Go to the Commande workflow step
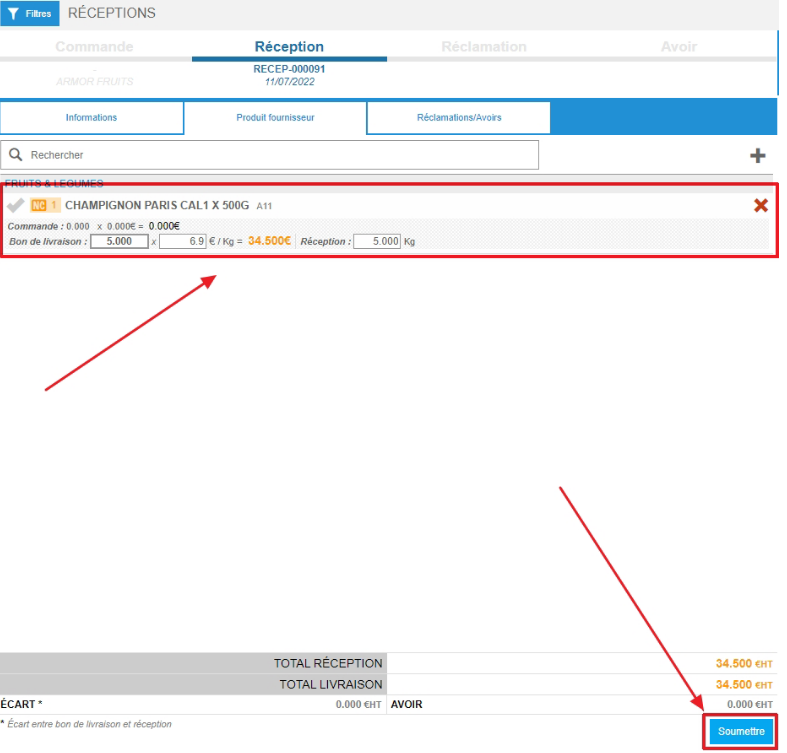Image resolution: width=787 pixels, height=753 pixels. (x=94, y=47)
